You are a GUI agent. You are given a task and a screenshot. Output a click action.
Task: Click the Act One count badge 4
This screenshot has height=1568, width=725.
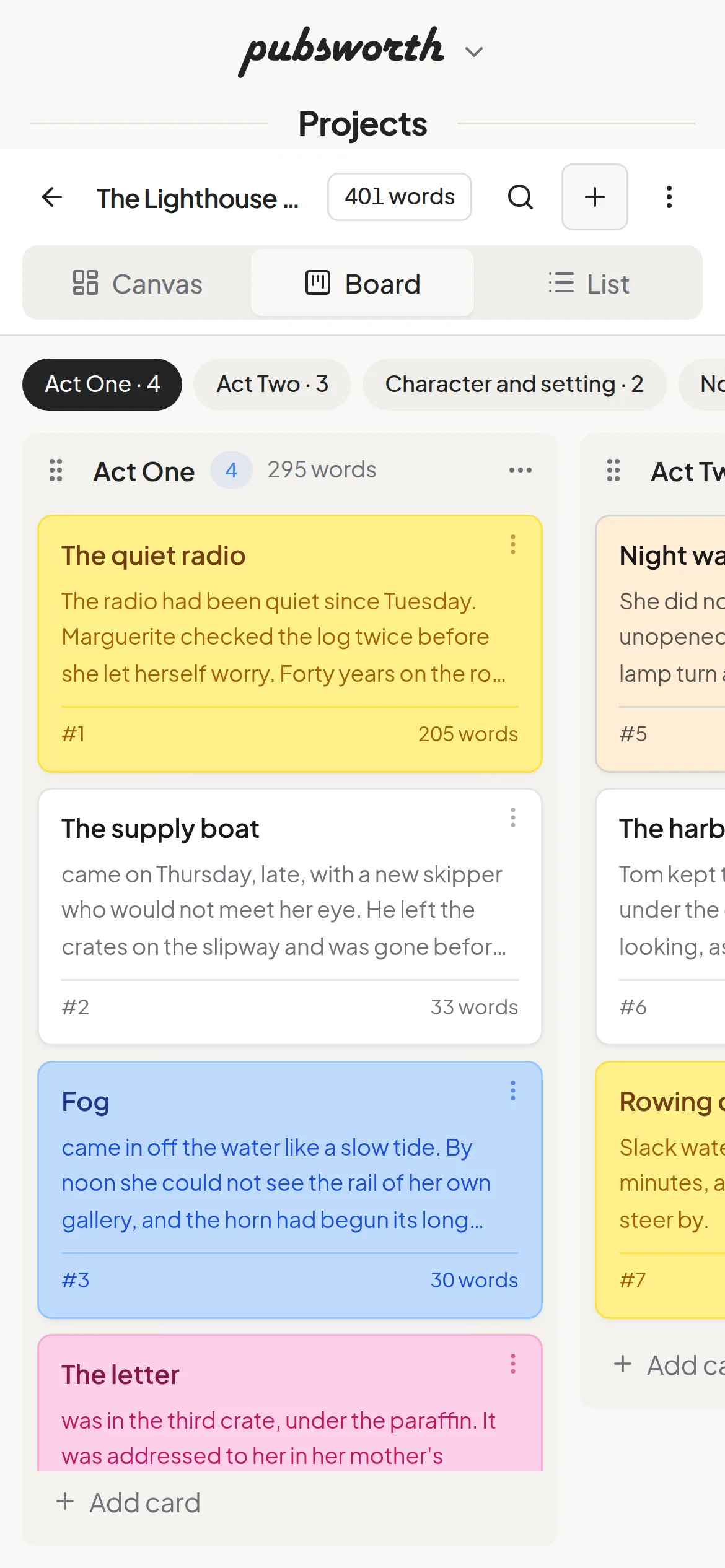tap(231, 471)
